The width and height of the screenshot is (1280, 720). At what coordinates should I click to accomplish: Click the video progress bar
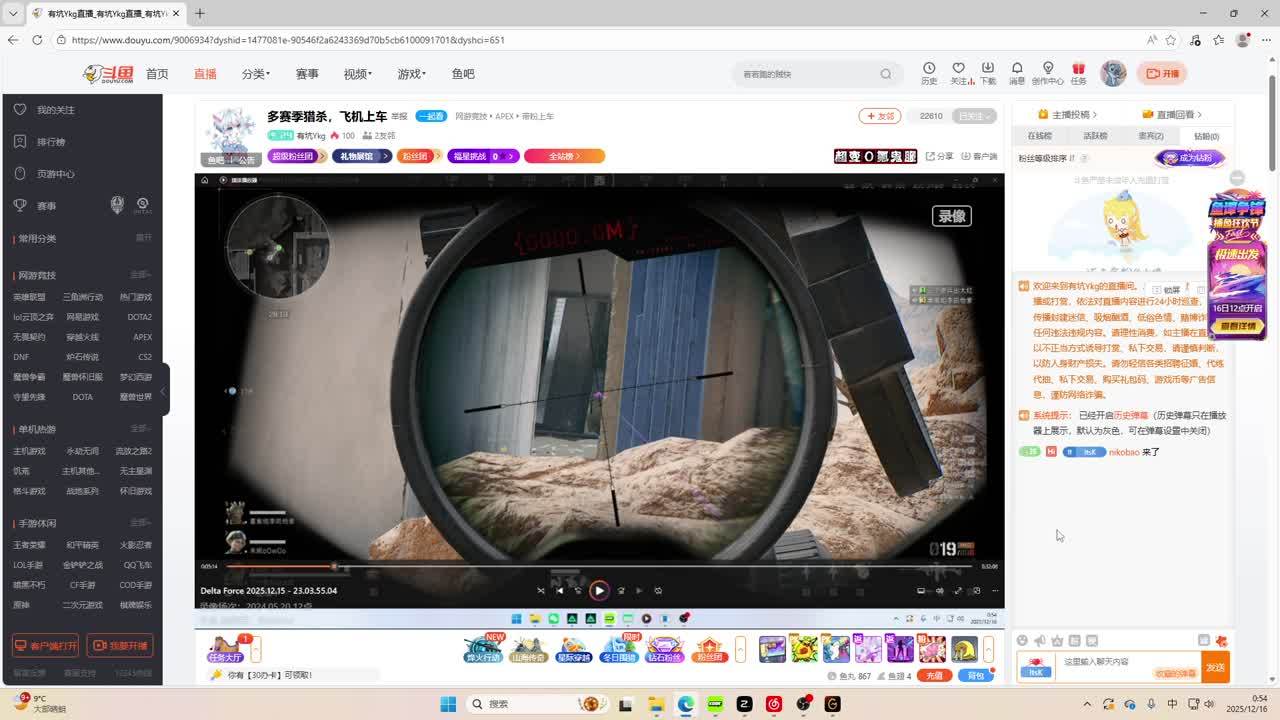(x=599, y=566)
